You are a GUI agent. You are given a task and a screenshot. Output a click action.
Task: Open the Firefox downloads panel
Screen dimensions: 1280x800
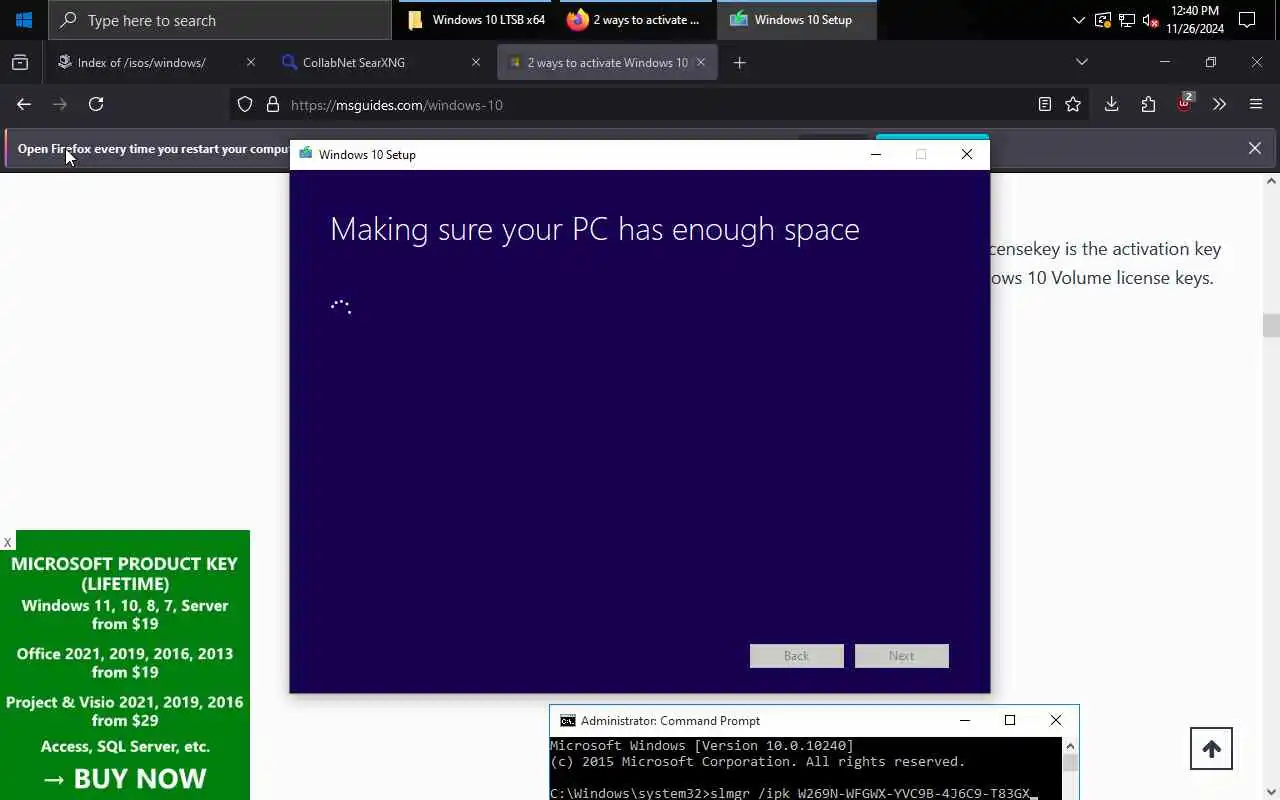(x=1111, y=104)
